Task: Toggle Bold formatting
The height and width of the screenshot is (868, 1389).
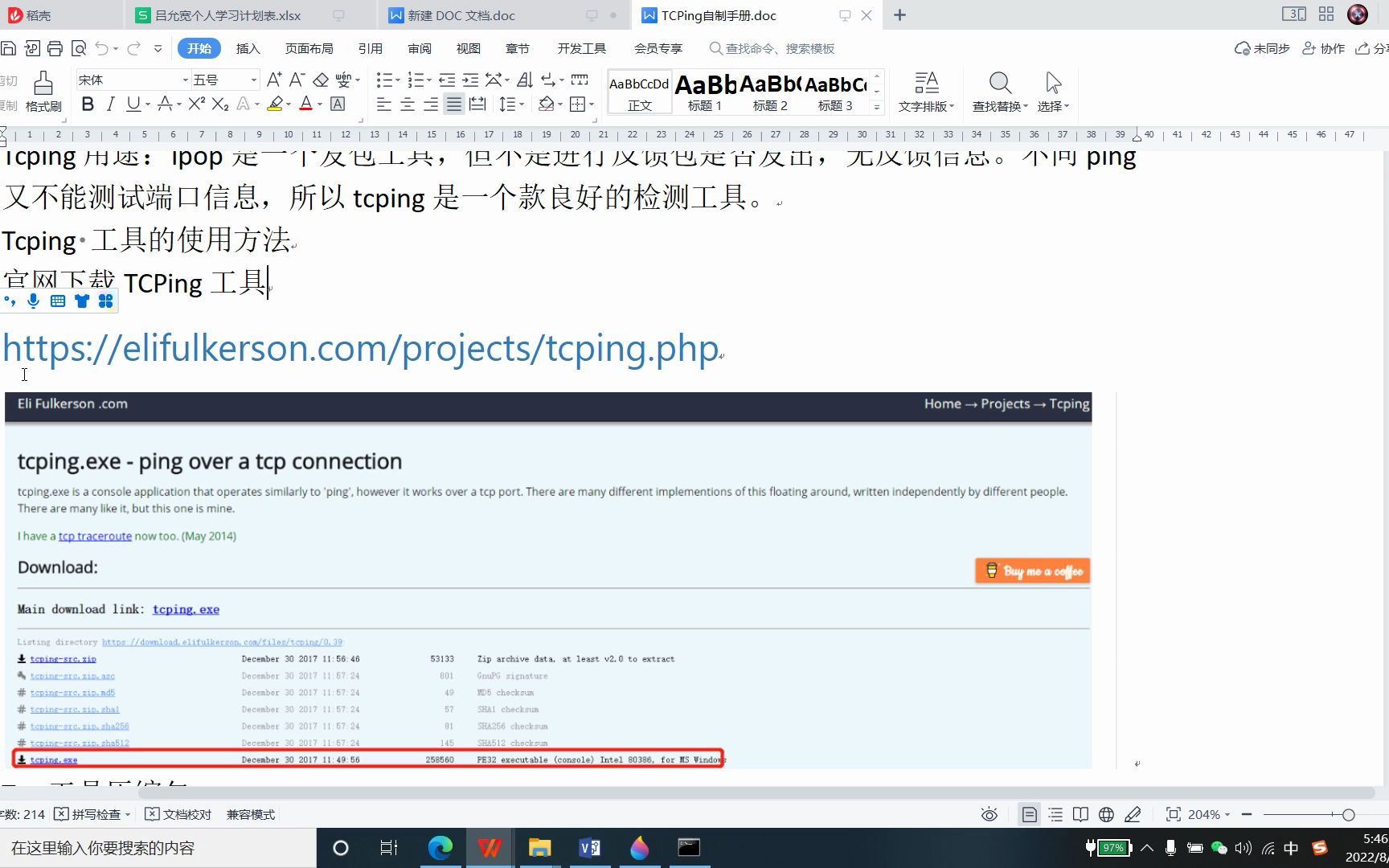Action: [88, 104]
